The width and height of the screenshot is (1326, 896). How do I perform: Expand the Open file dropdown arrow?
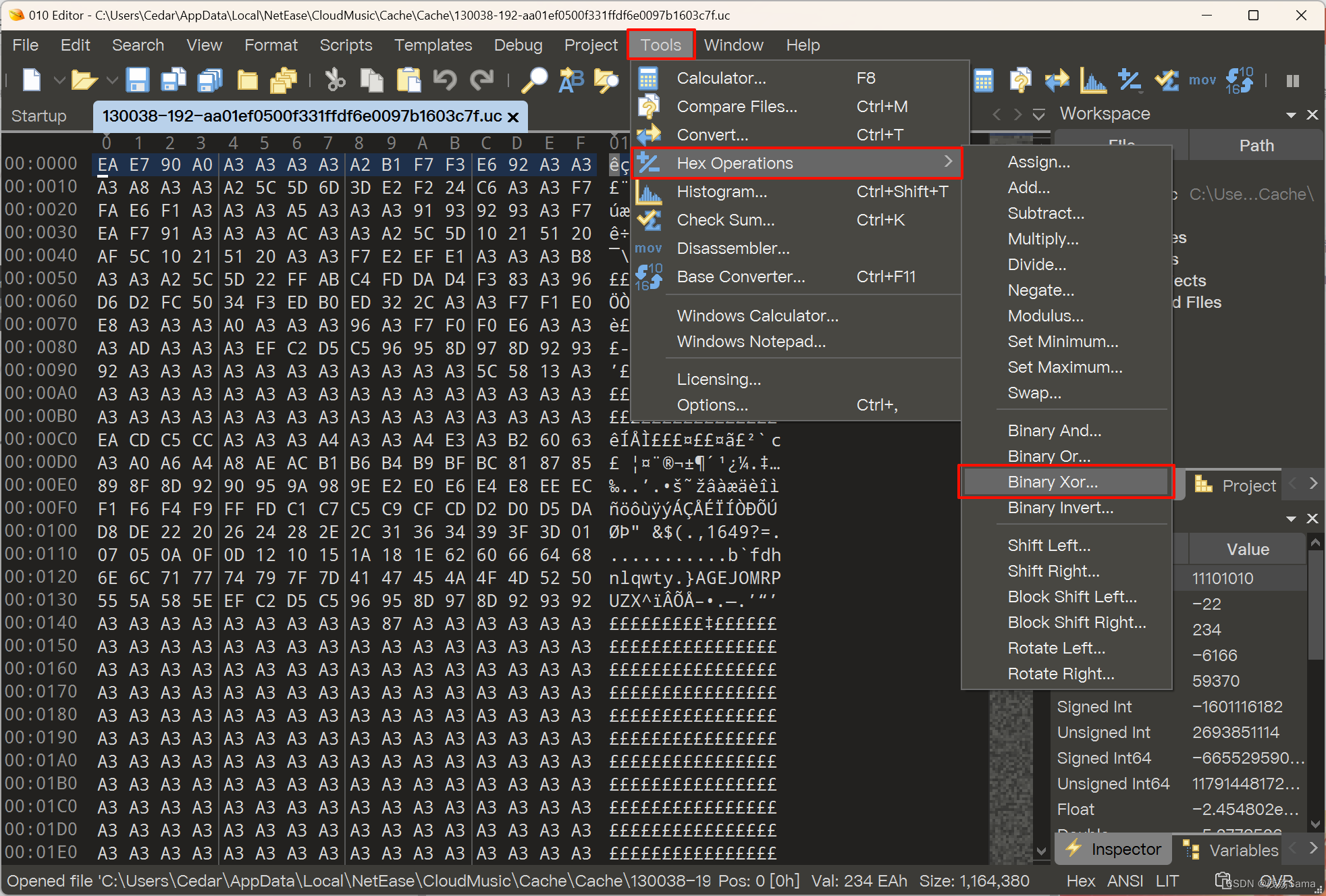coord(112,80)
